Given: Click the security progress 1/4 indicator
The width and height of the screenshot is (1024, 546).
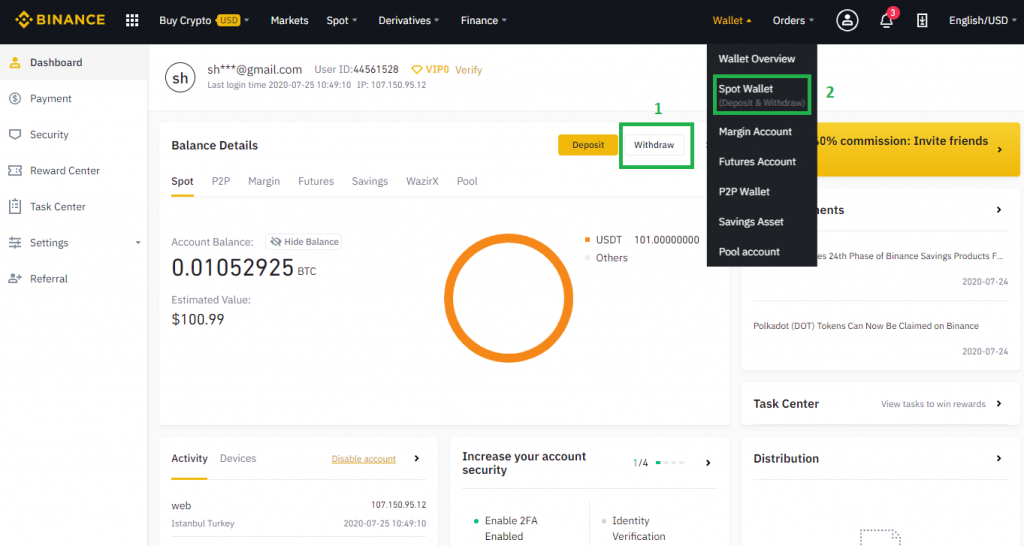Looking at the screenshot, I should 658,463.
